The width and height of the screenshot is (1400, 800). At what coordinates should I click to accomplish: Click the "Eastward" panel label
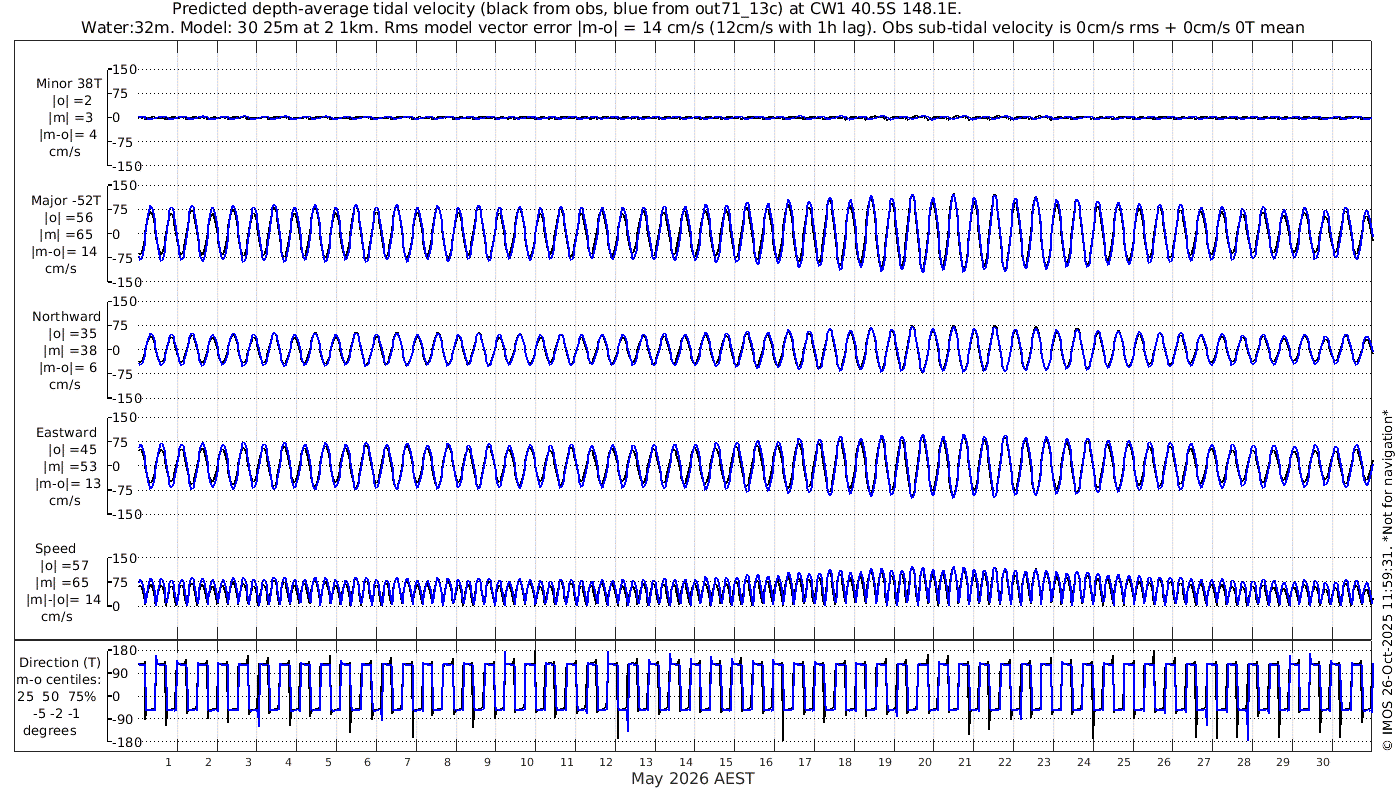click(66, 432)
